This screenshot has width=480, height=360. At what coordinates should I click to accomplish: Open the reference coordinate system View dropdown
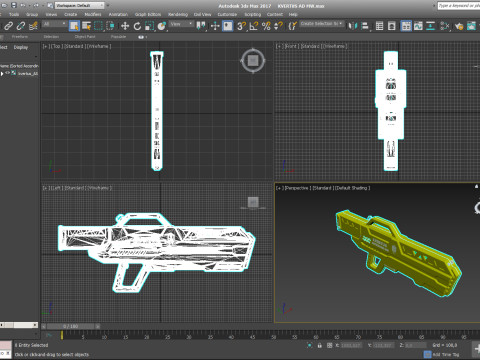(181, 24)
